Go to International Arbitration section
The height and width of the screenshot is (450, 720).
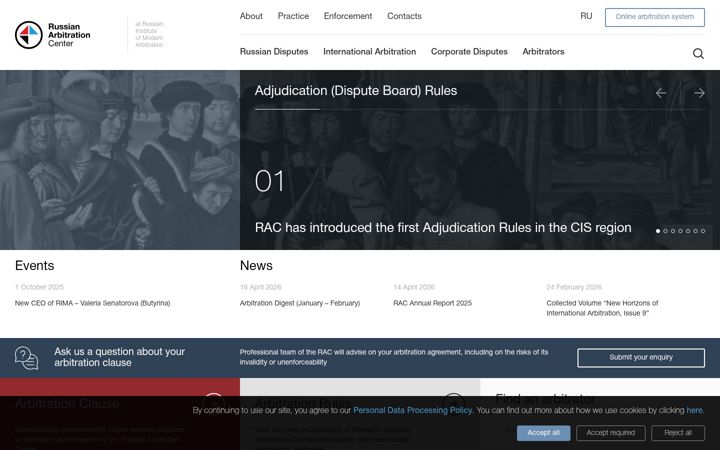370,52
